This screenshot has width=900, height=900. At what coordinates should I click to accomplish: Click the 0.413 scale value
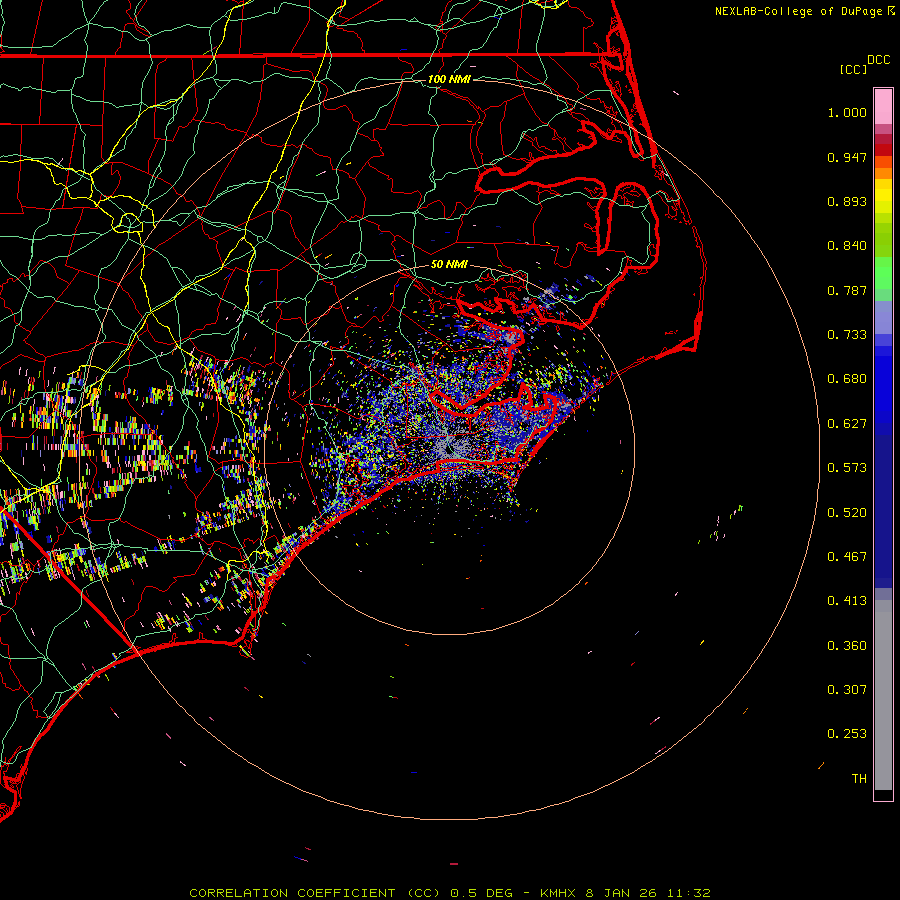[847, 601]
